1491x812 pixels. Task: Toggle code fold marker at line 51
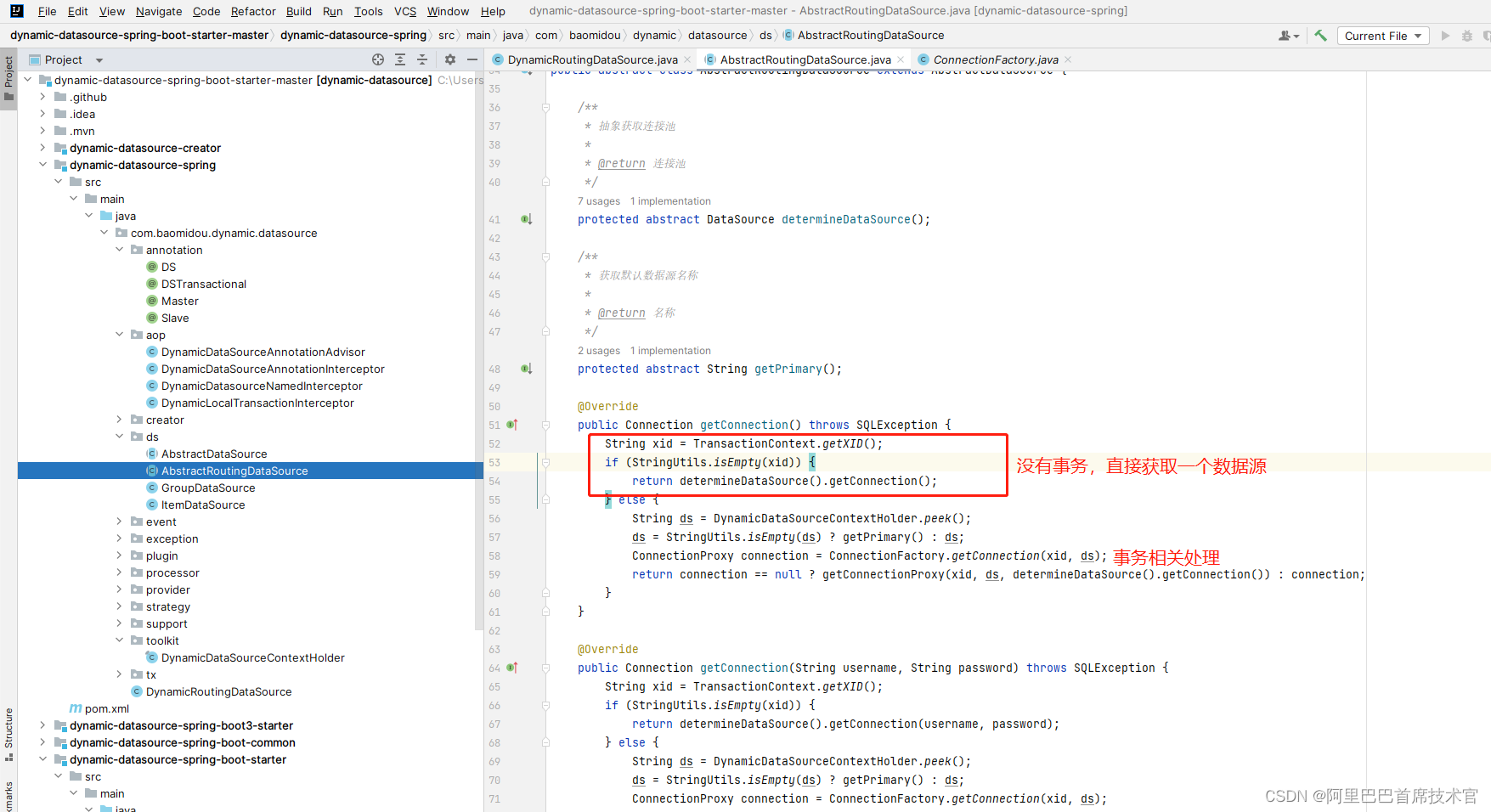coord(546,425)
